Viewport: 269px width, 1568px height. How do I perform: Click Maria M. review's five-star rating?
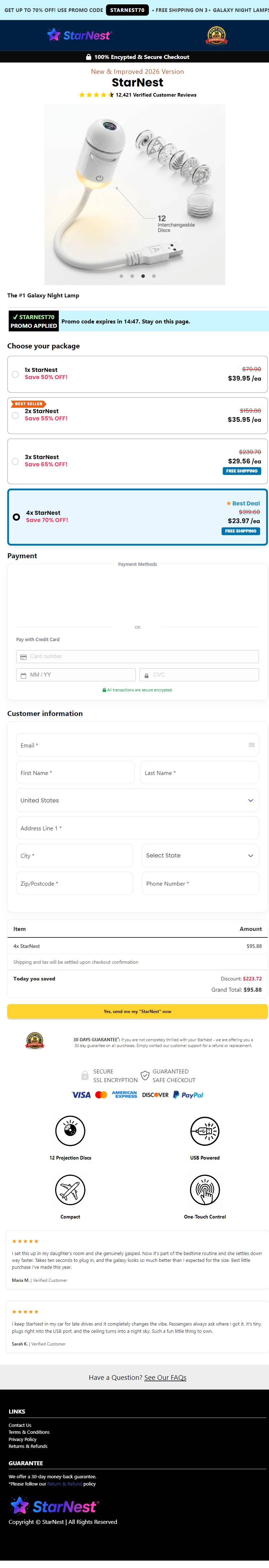coord(25,1241)
